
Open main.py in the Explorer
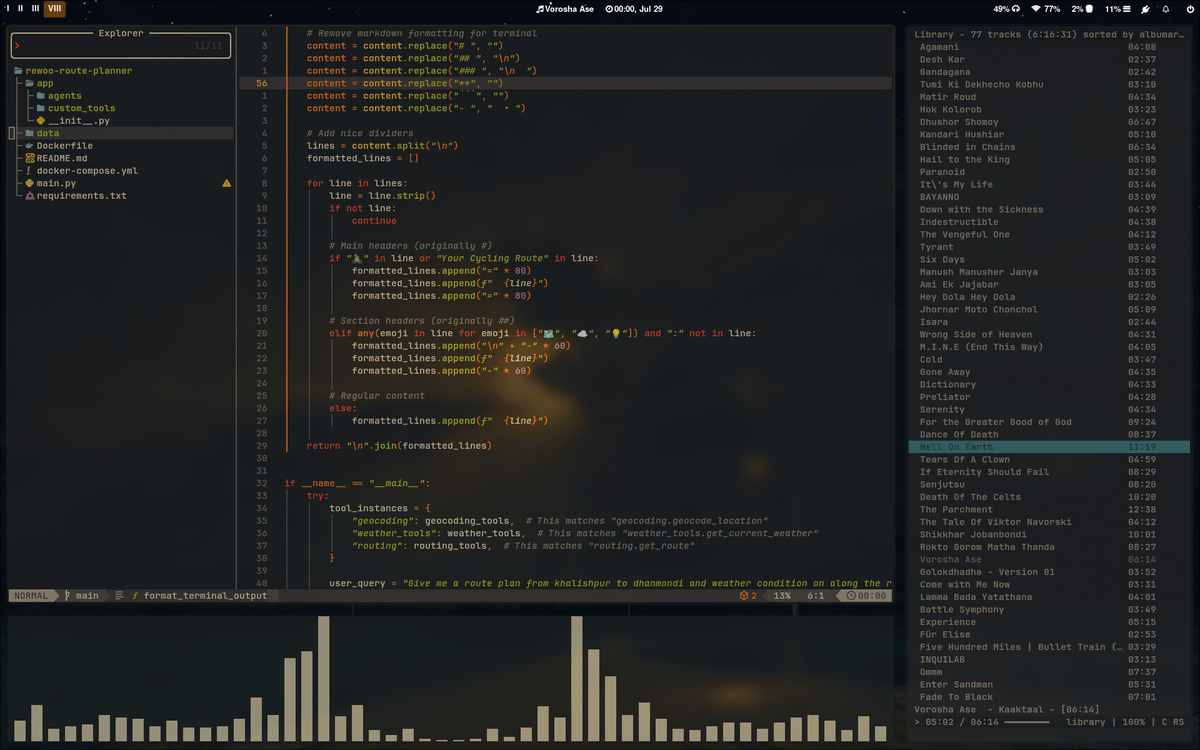[50, 183]
